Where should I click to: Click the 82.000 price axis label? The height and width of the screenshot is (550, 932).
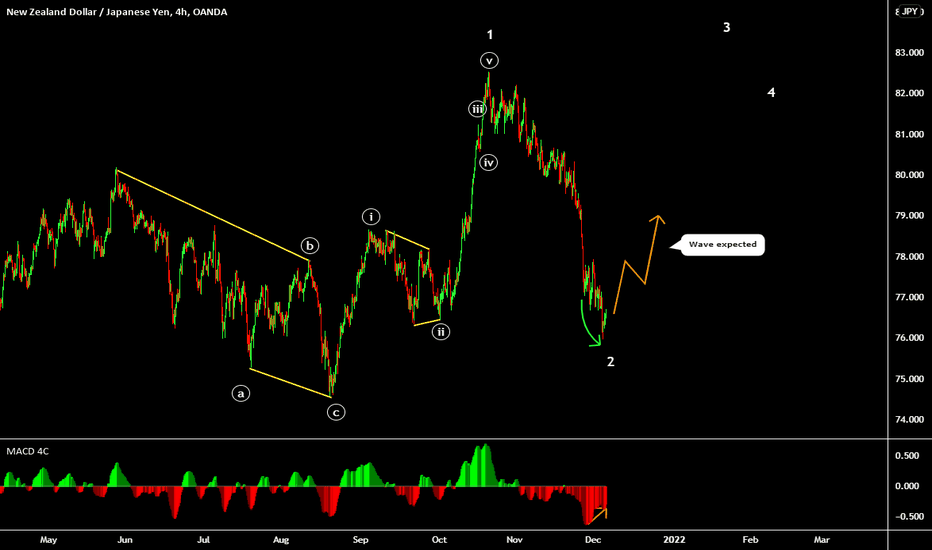click(909, 93)
